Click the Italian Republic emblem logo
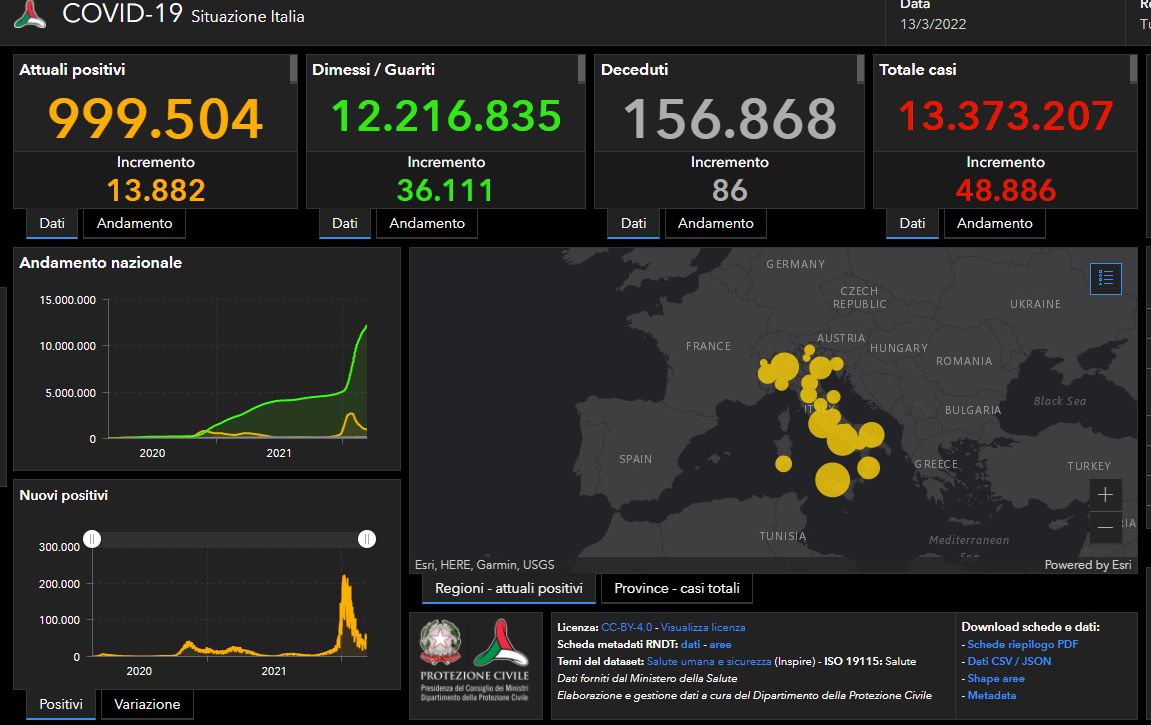 tap(440, 643)
